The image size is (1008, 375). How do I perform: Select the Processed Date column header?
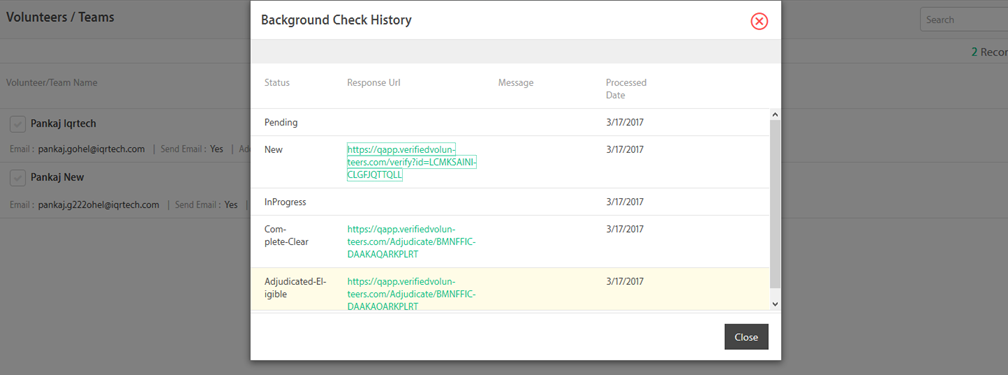click(626, 89)
